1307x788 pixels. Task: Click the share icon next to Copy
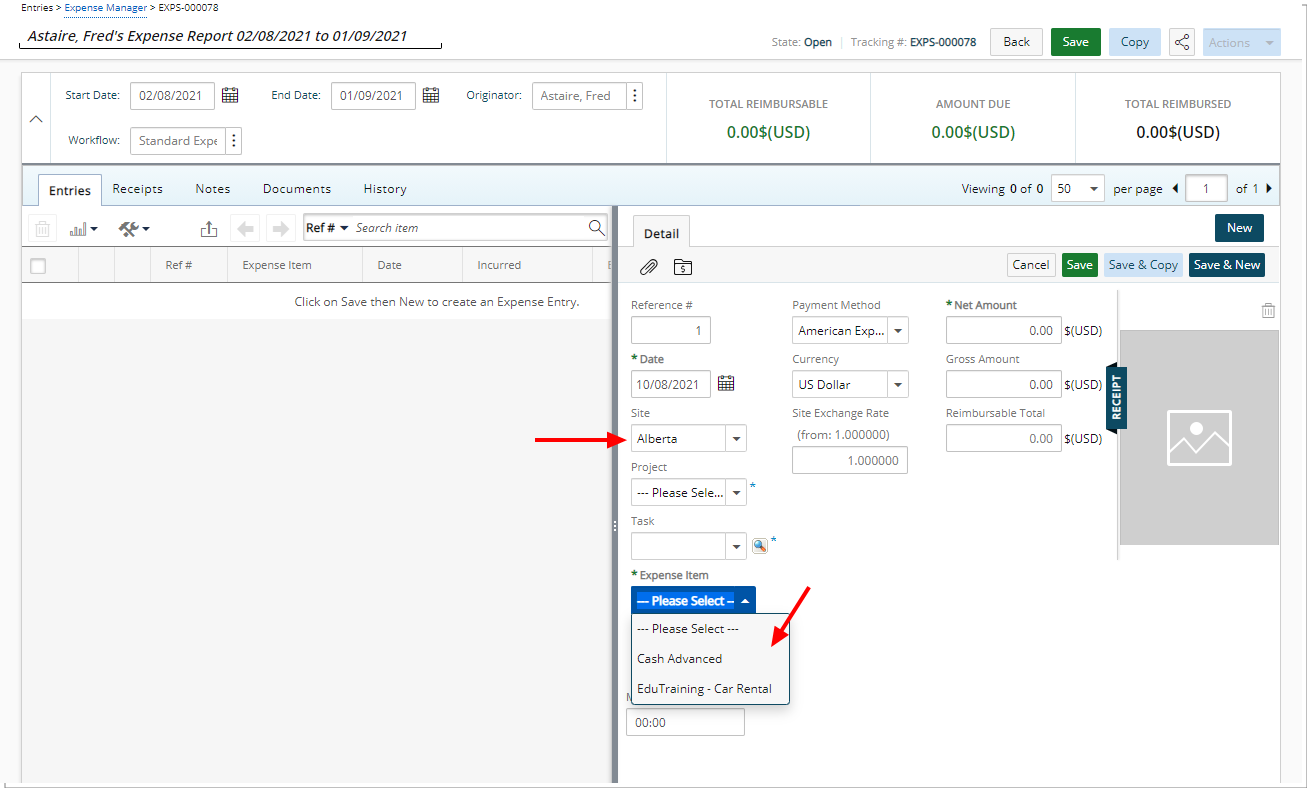tap(1182, 42)
